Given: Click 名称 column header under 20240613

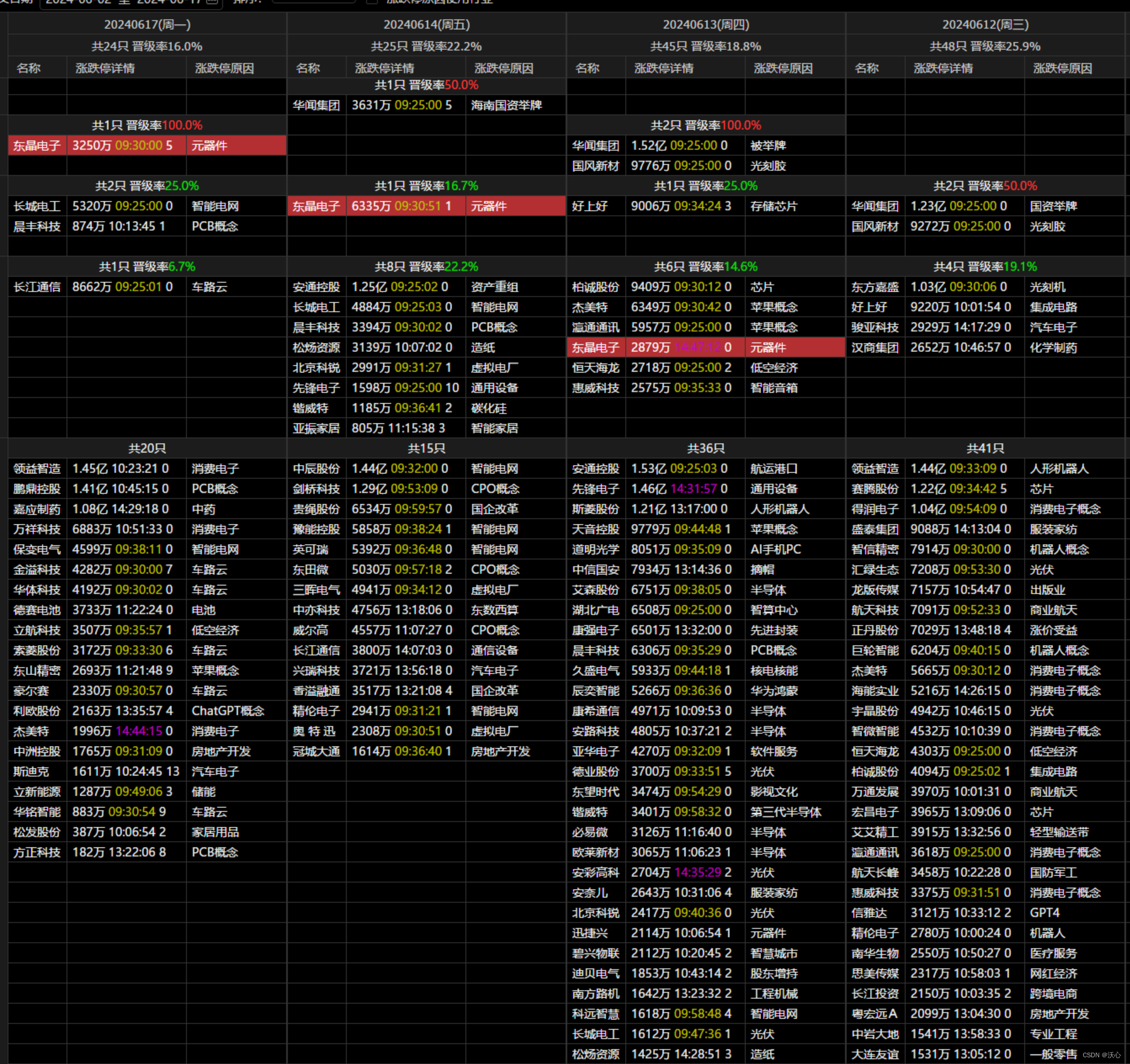Looking at the screenshot, I should tap(587, 68).
